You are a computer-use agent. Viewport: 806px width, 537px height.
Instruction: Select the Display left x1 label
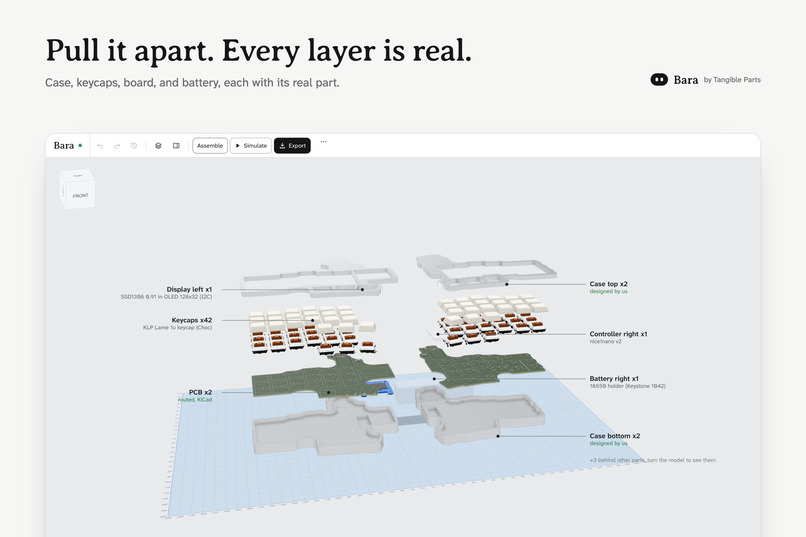tap(189, 289)
